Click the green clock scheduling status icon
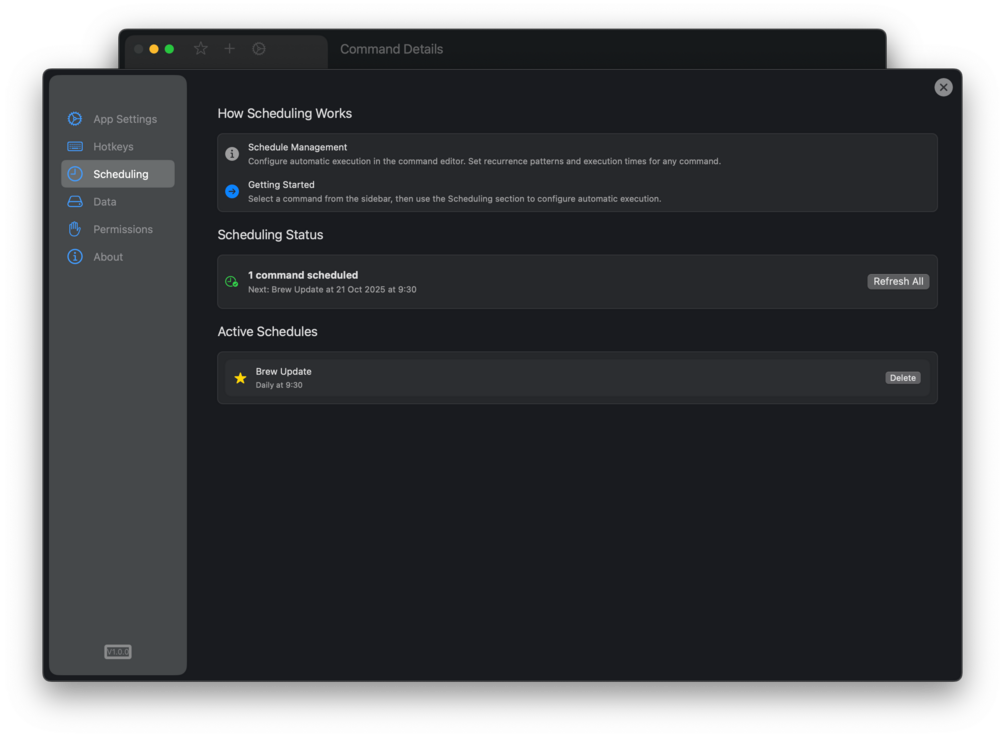Screen dimensions: 1005x738 [x=232, y=282]
